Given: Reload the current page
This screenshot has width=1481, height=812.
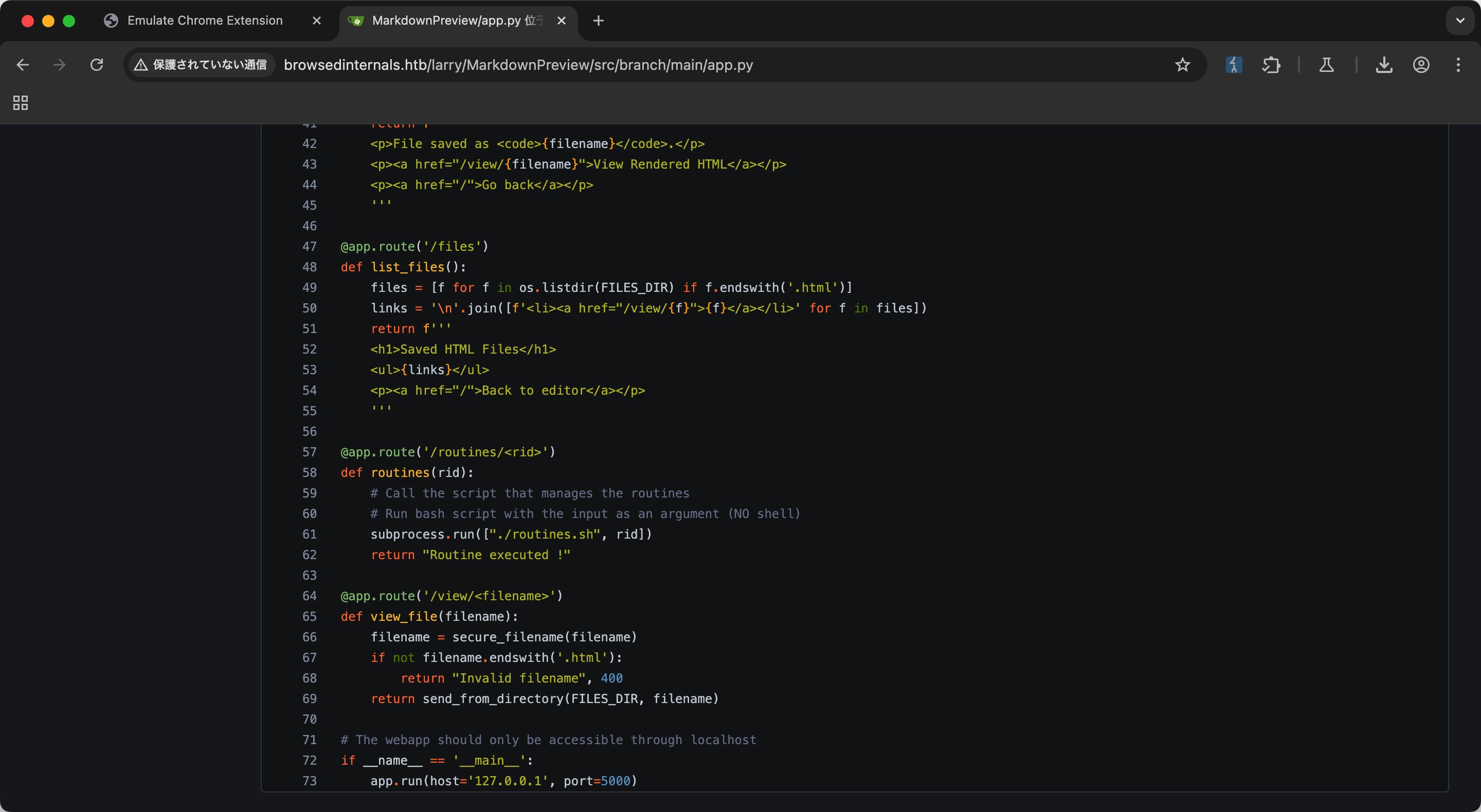Looking at the screenshot, I should click(x=97, y=65).
